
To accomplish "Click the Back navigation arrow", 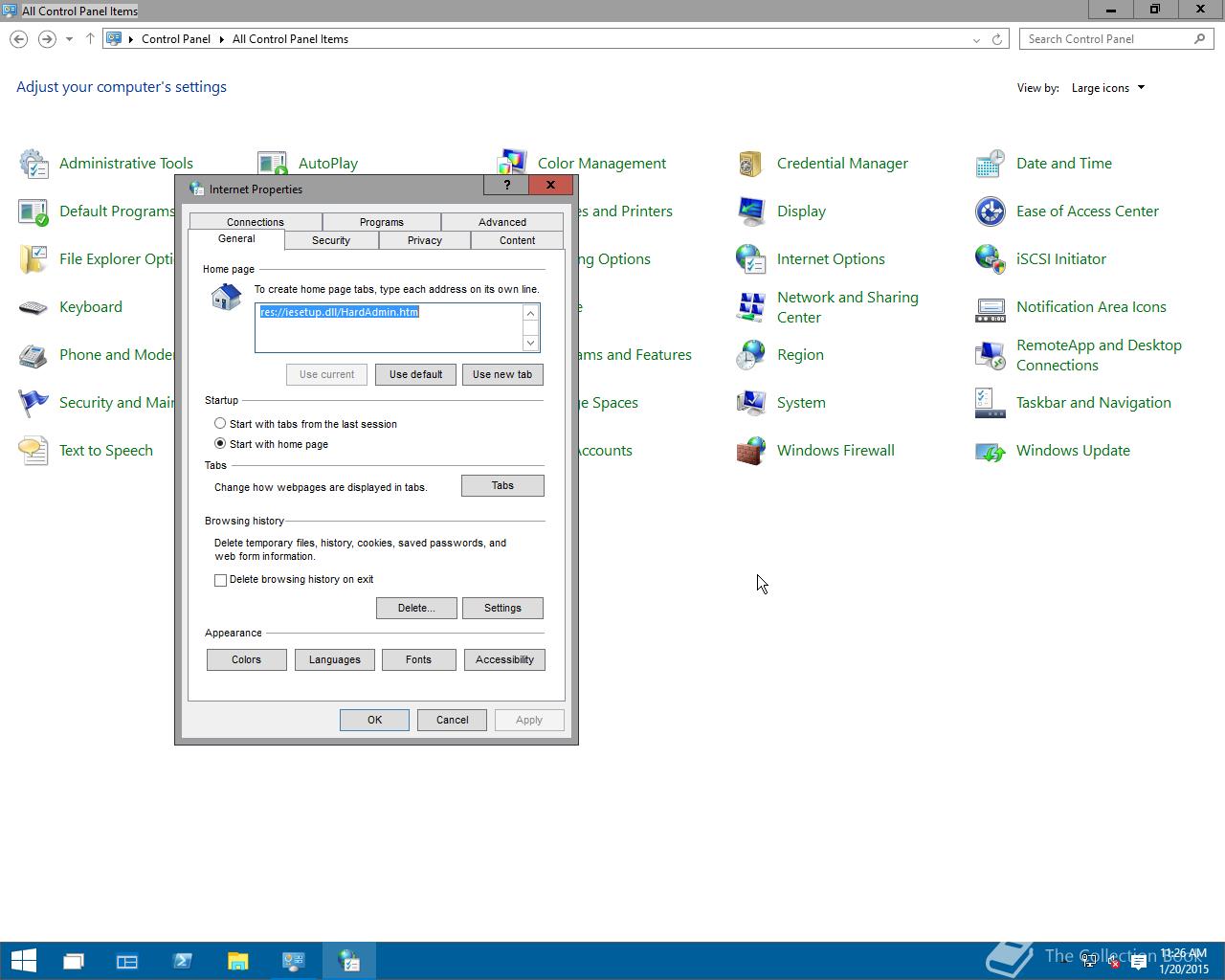I will point(18,39).
